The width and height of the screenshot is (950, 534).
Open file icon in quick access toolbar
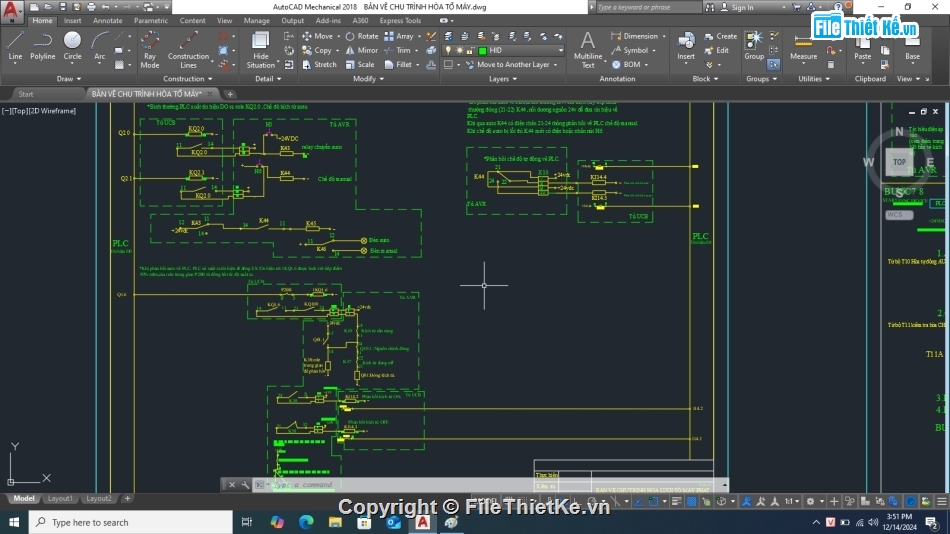point(48,7)
